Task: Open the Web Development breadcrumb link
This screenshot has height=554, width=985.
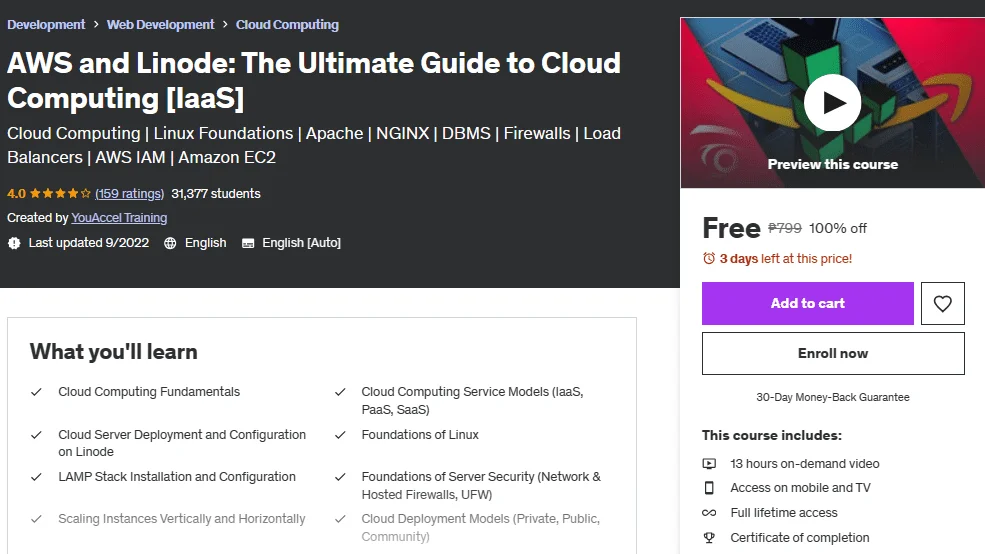Action: [x=160, y=24]
